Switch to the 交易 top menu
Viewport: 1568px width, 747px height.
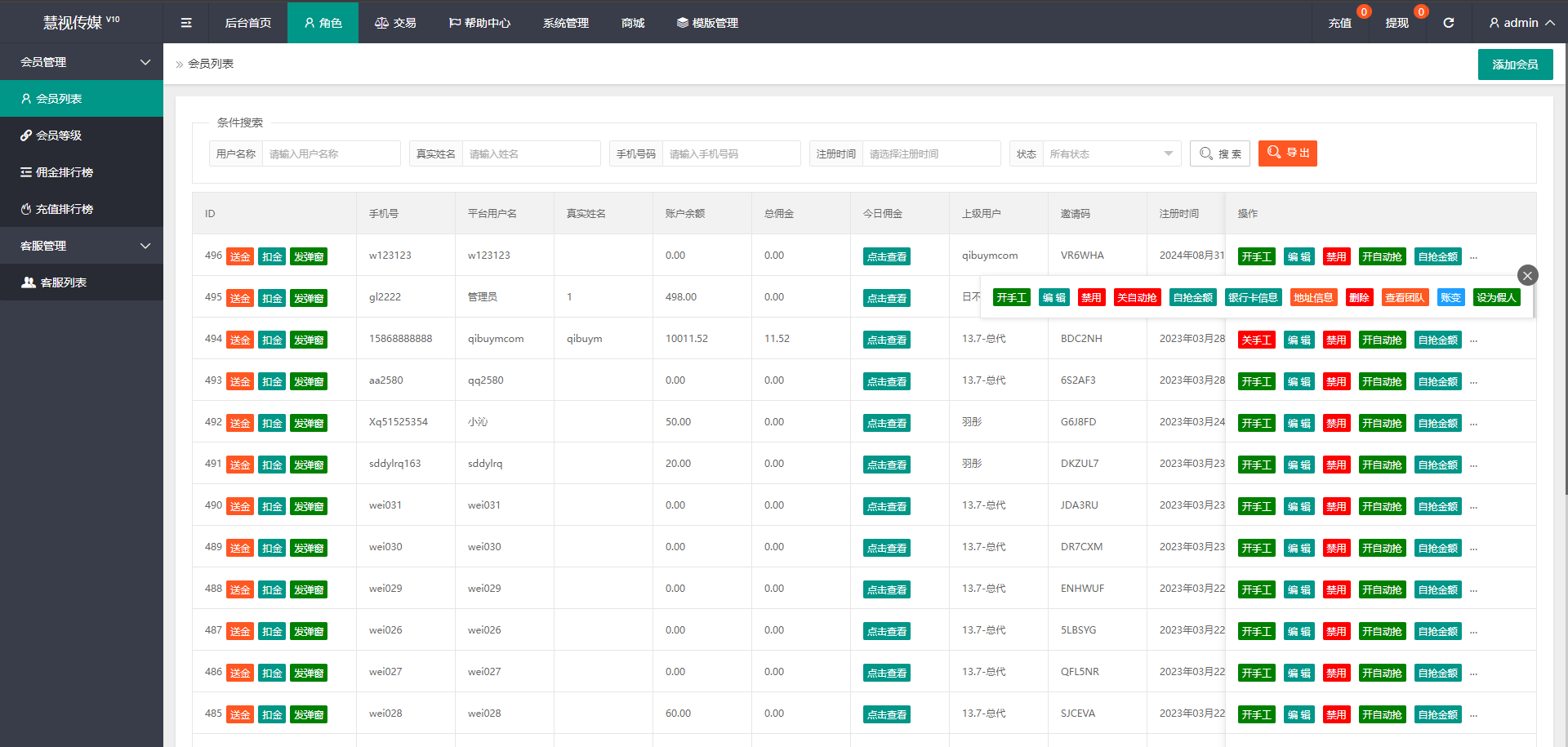tap(395, 23)
